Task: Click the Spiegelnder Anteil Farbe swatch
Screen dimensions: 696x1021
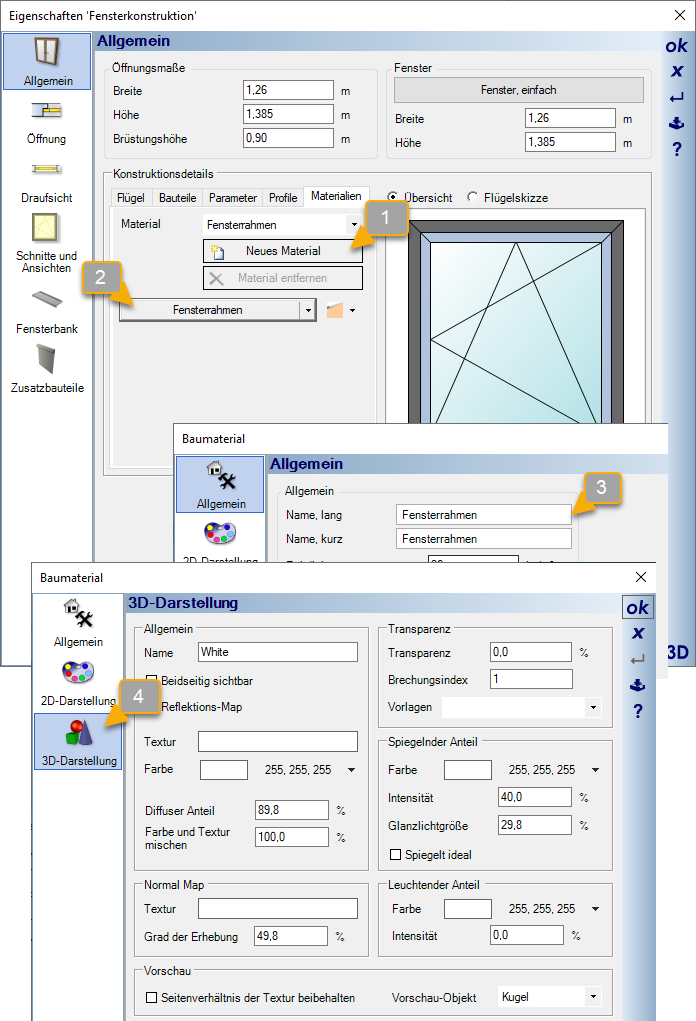Action: 467,770
